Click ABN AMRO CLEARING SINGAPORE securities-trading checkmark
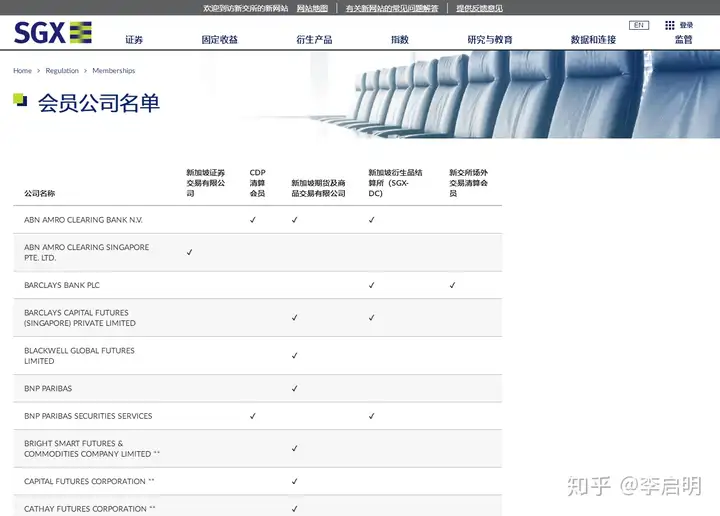The image size is (720, 516). (189, 252)
